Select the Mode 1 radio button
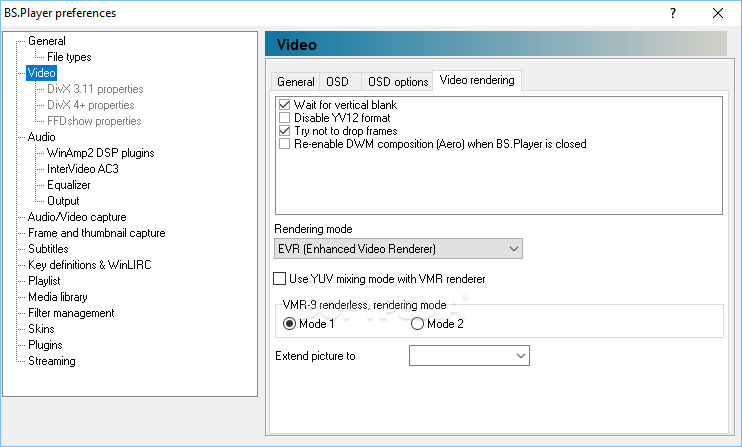Screen dimensions: 742x447 (x=289, y=324)
